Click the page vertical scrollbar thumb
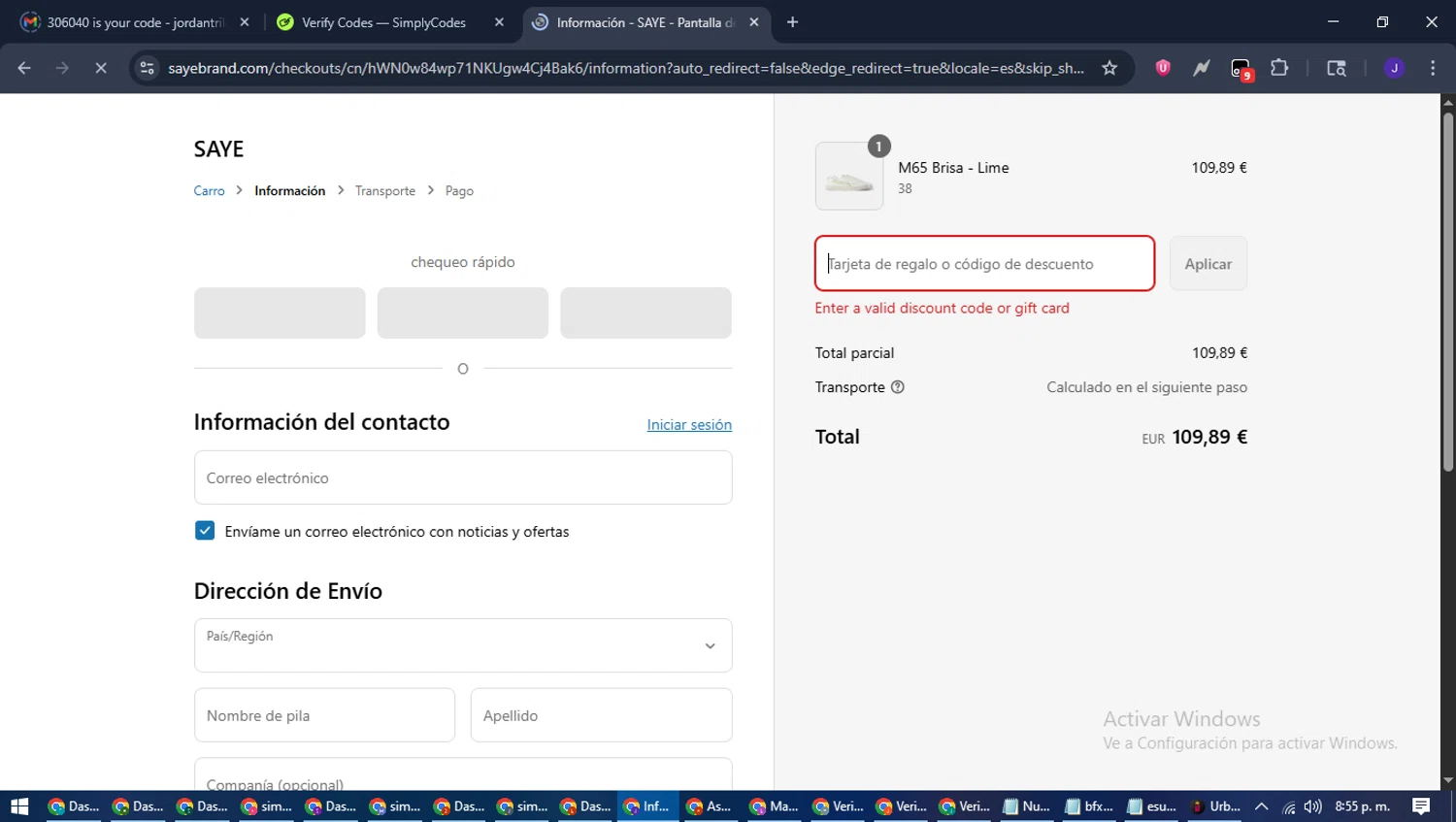The height and width of the screenshot is (822, 1456). (x=1448, y=291)
